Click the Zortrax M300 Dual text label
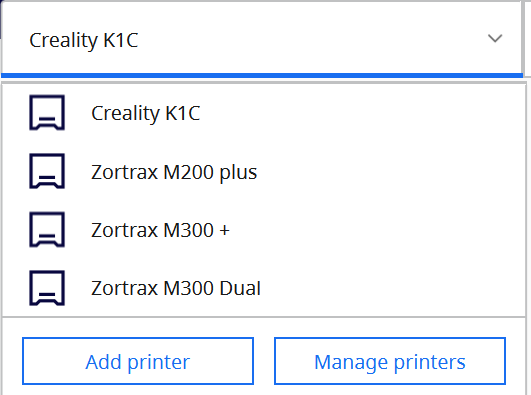The width and height of the screenshot is (531, 395). coord(176,288)
